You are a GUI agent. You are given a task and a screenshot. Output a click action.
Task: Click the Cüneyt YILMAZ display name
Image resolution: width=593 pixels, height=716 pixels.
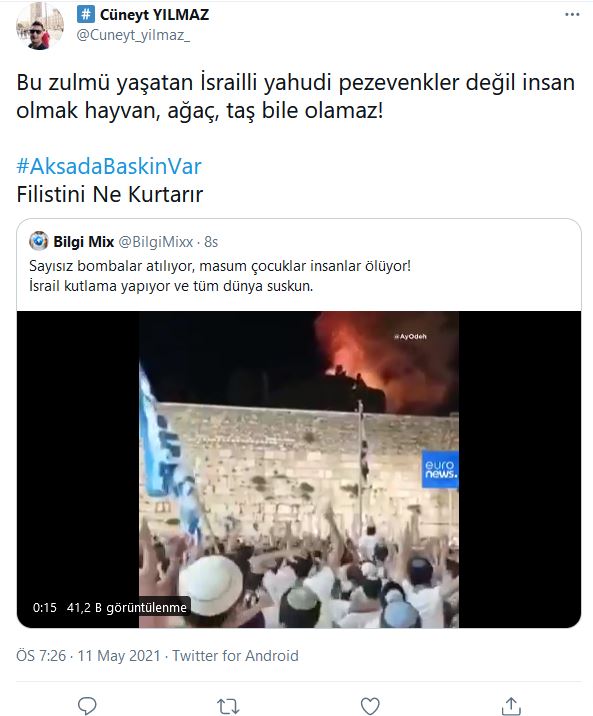(x=154, y=15)
